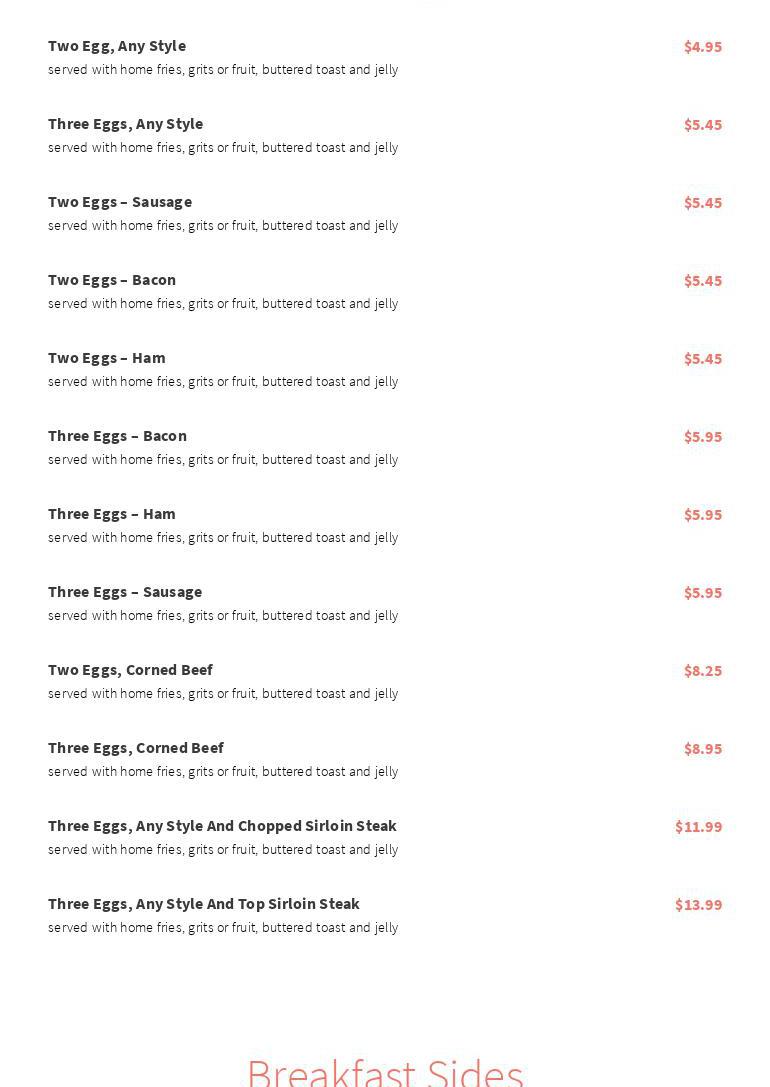Click the Two Eggs – Ham title
770x1087 pixels.
tap(107, 358)
